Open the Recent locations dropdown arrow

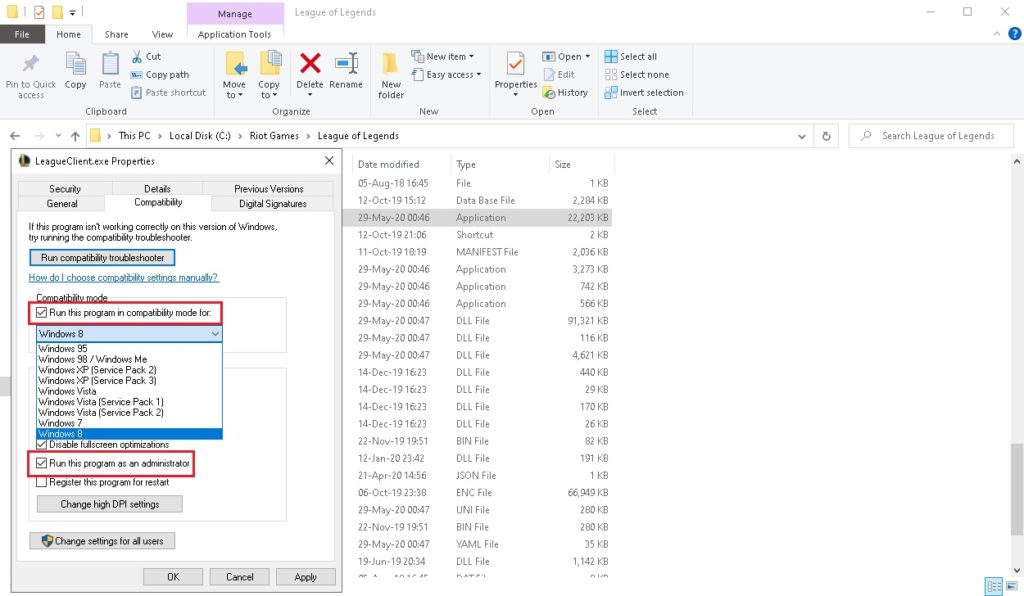pos(58,136)
